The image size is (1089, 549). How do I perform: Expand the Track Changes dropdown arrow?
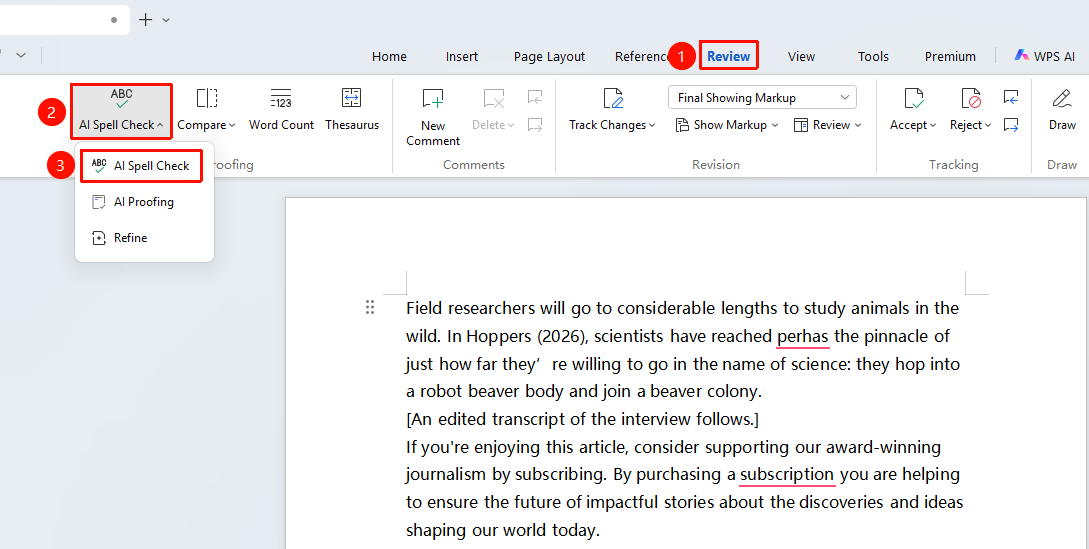[652, 125]
